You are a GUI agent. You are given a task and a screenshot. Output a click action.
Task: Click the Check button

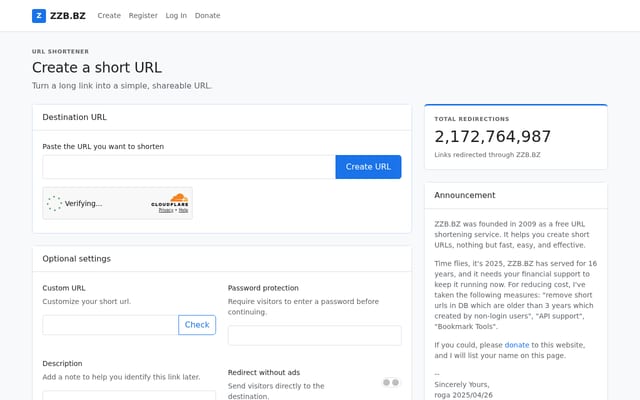click(197, 325)
